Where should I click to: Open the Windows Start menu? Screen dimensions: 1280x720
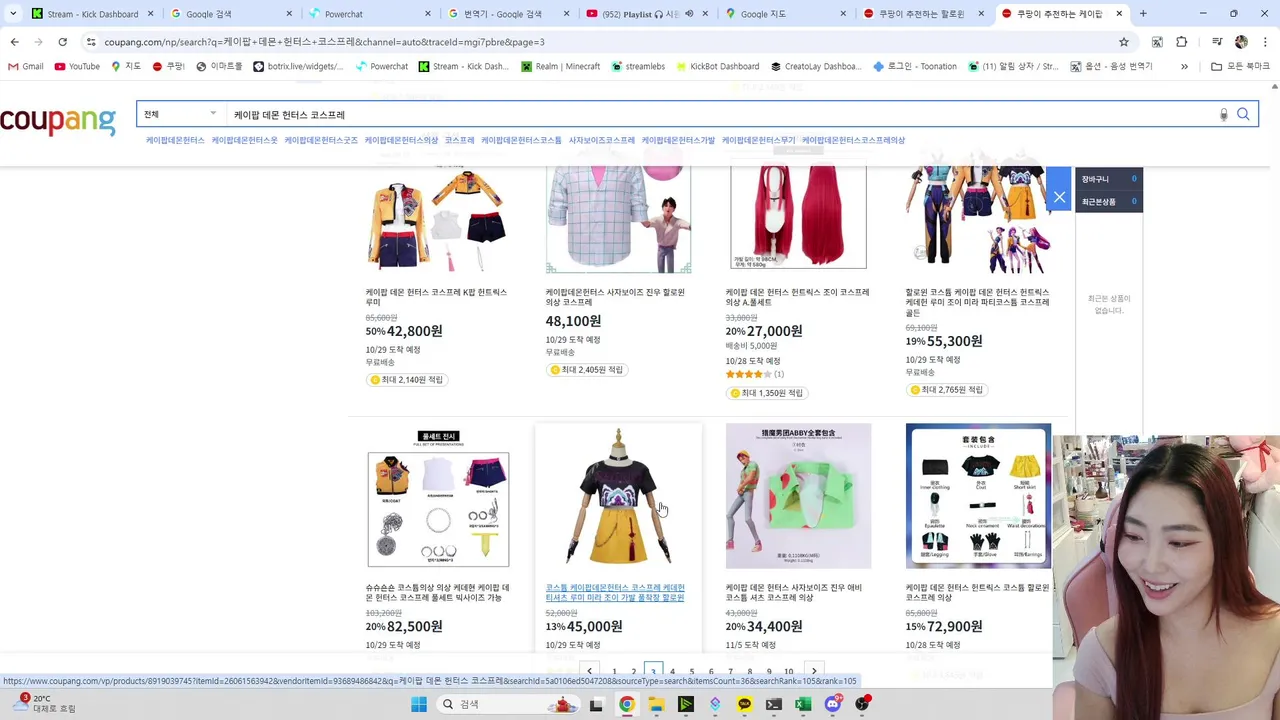(419, 704)
